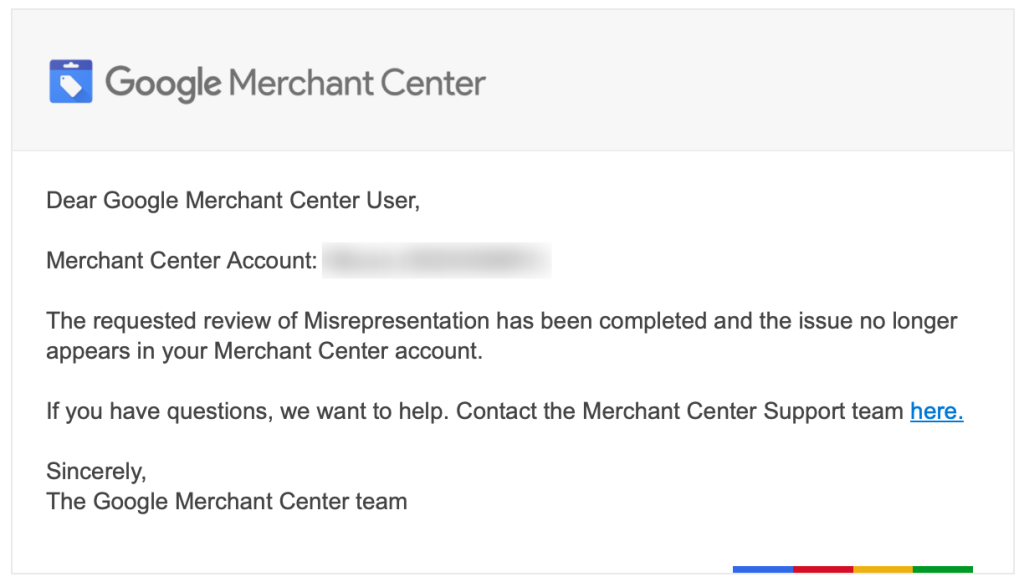Viewport: 1024px width, 587px height.
Task: Click the red segment of footer bar
Action: coord(823,569)
